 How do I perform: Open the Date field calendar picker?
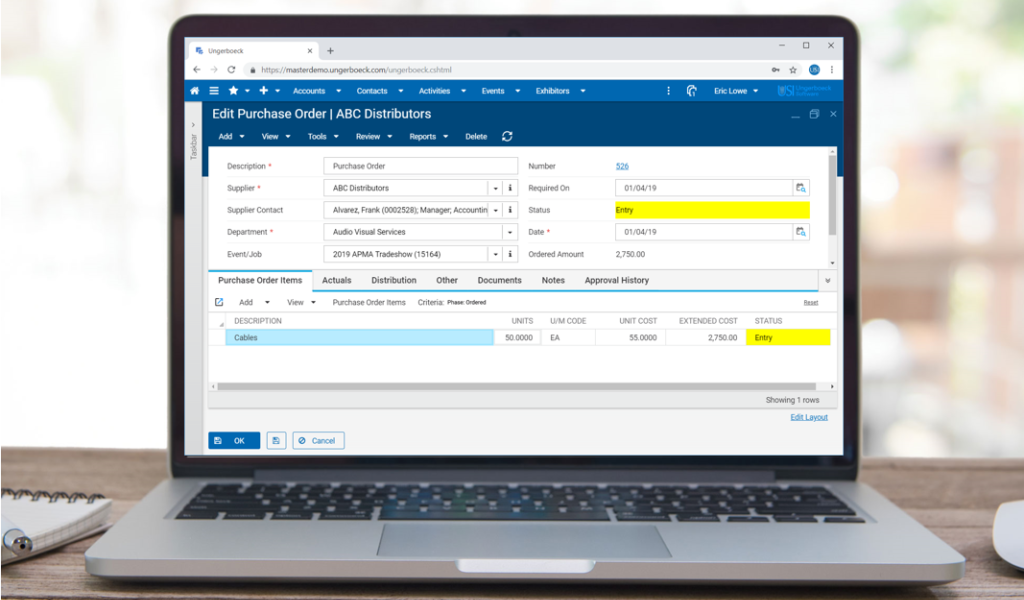coord(801,232)
